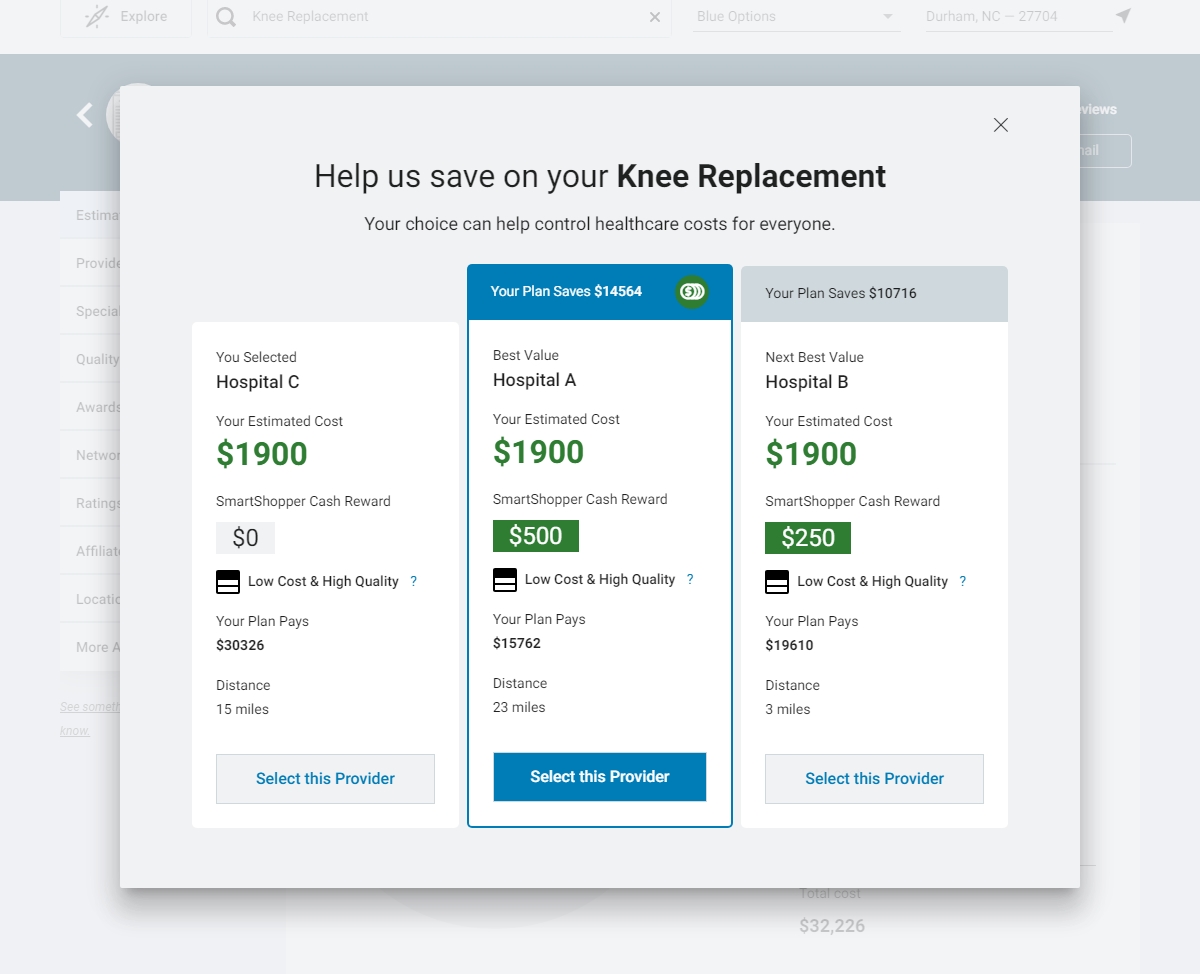
Task: Clear the Knee Replacement search text
Action: (x=655, y=17)
